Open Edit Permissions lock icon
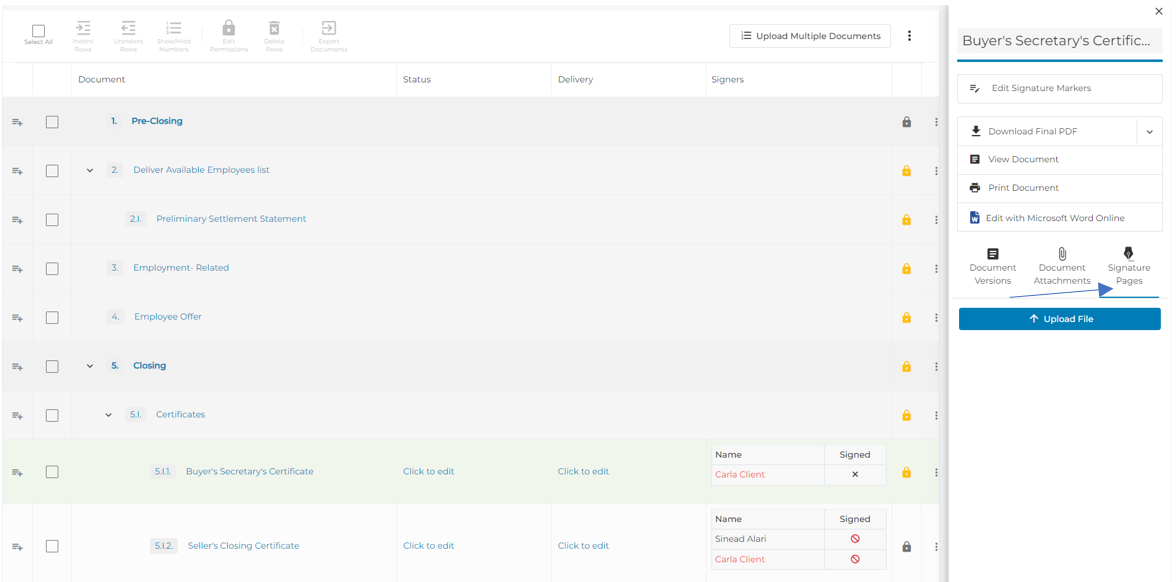Image resolution: width=1176 pixels, height=582 pixels. (228, 29)
